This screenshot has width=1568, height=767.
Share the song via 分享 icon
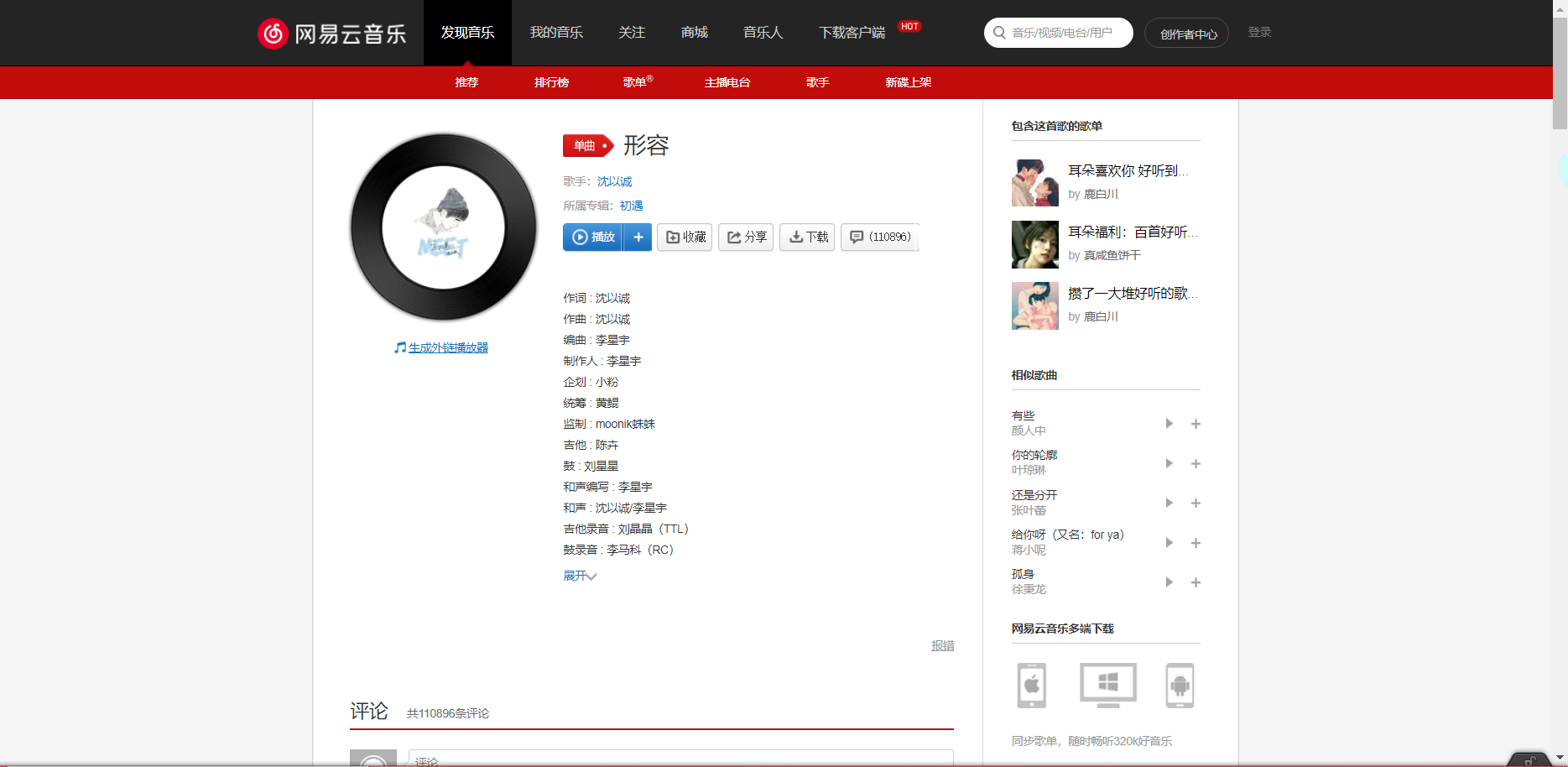(745, 237)
